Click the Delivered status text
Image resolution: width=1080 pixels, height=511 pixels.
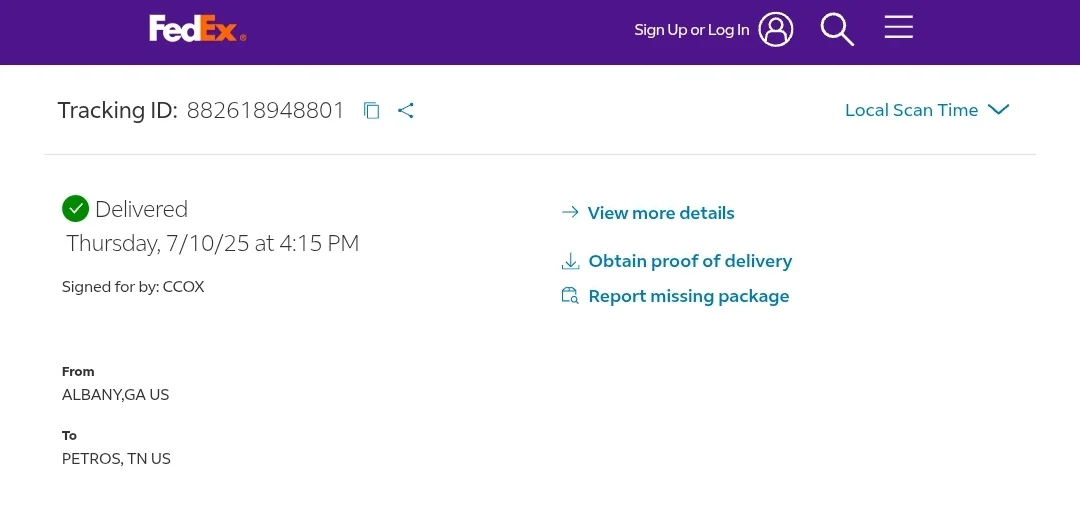pos(141,209)
